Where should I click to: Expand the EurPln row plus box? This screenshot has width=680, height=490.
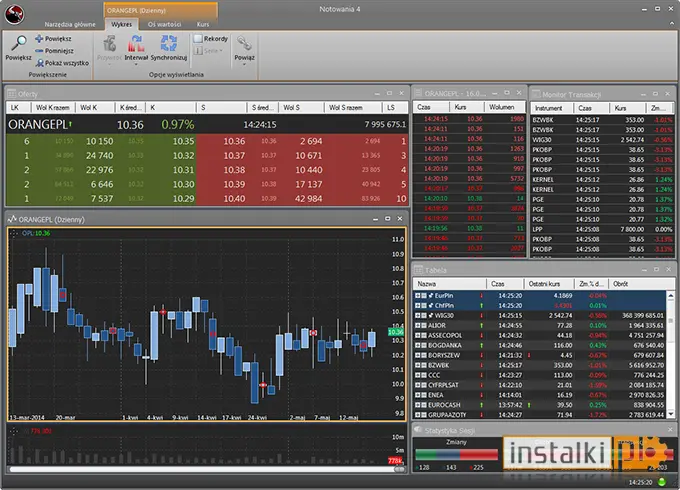(x=418, y=295)
